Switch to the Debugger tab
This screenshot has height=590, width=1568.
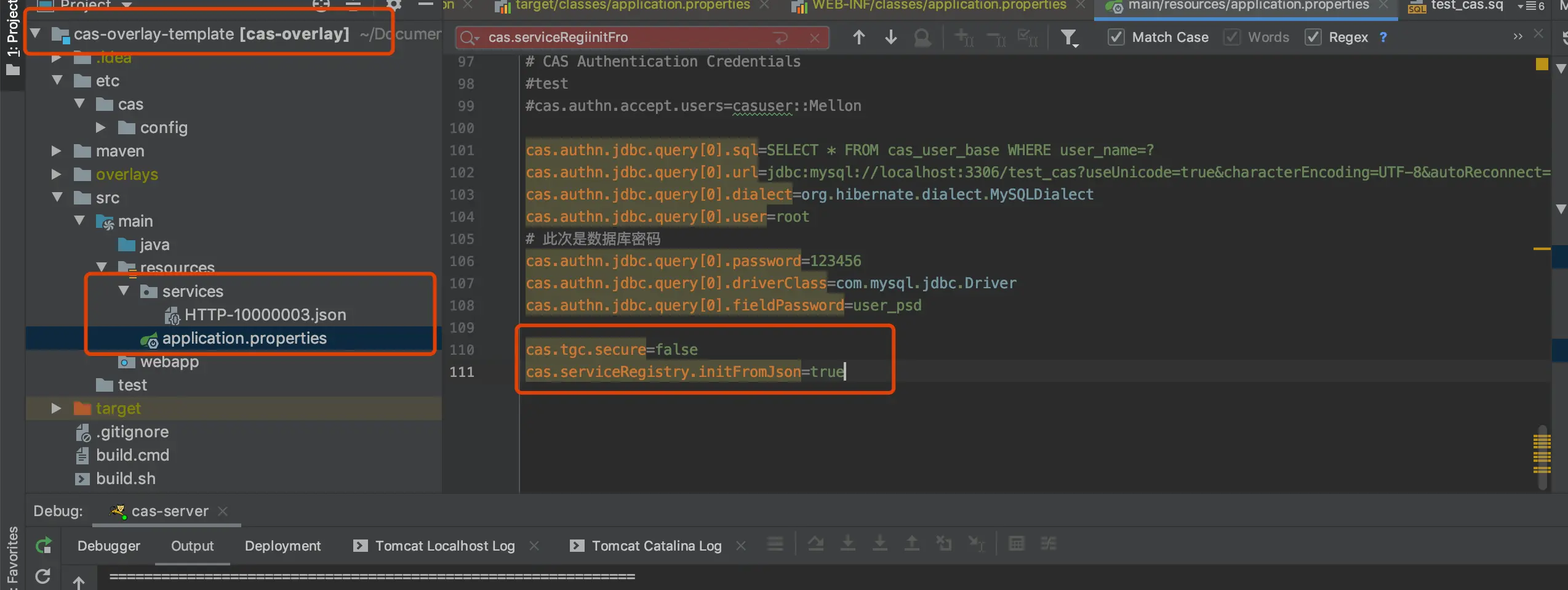[109, 546]
